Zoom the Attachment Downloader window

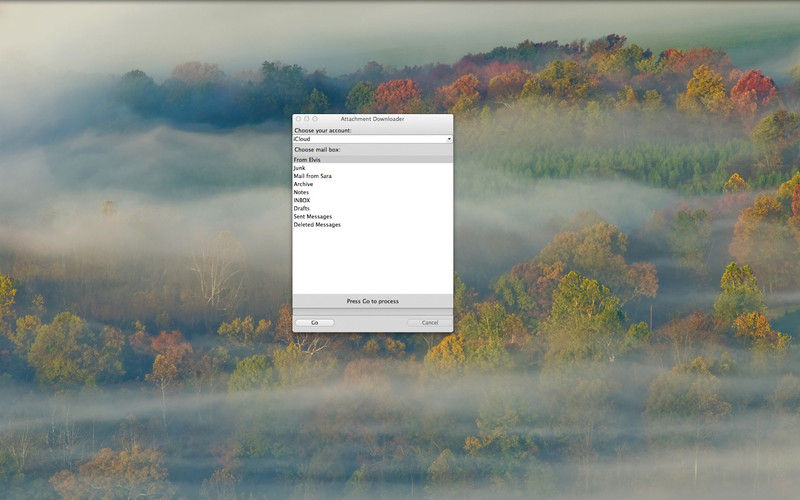[316, 119]
